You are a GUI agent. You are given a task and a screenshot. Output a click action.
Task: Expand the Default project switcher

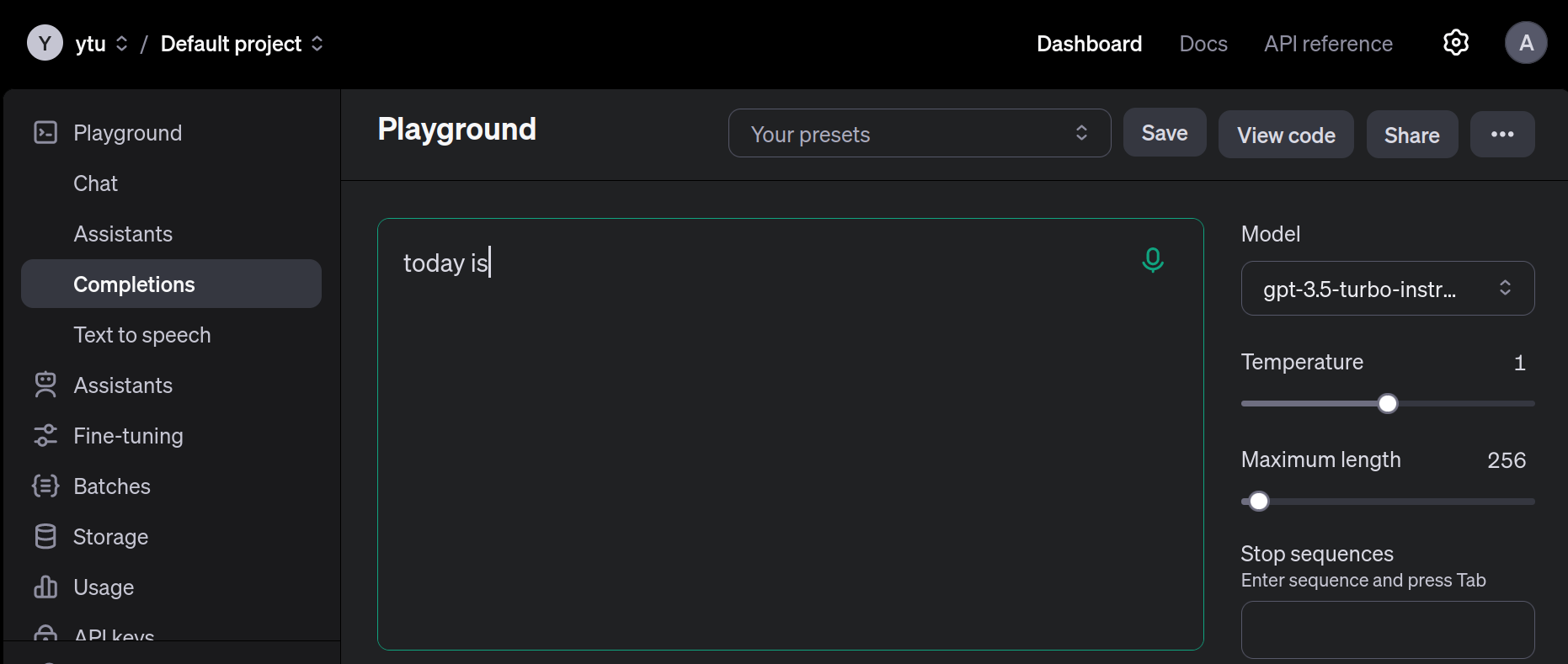pos(242,44)
